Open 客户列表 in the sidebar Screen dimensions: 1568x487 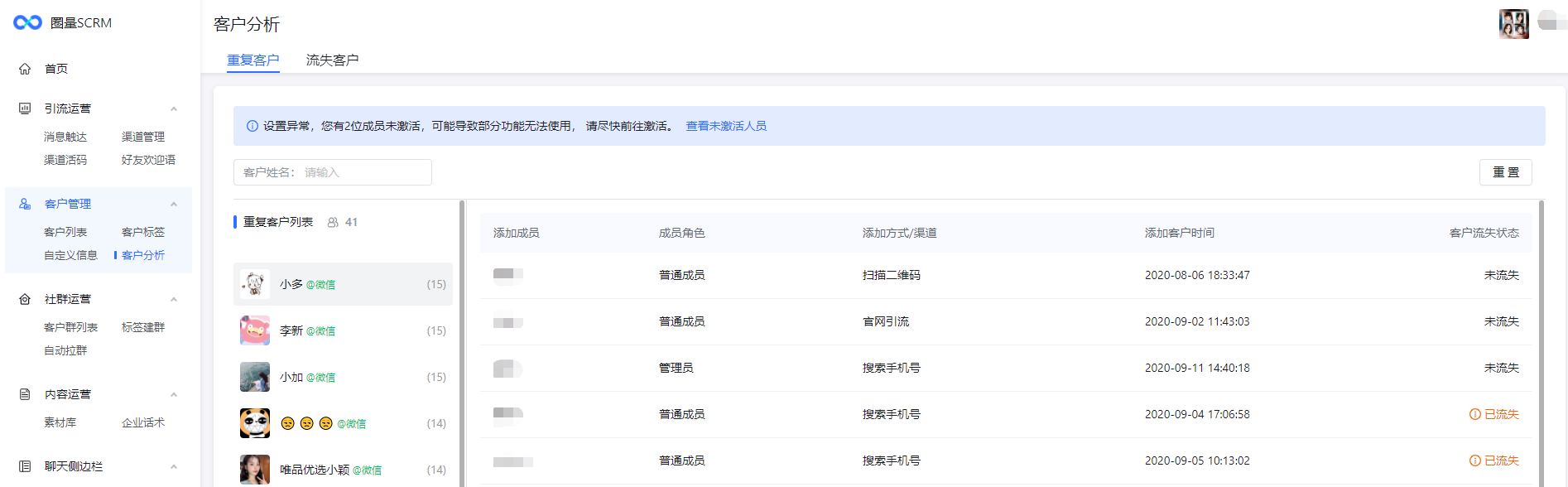[65, 232]
